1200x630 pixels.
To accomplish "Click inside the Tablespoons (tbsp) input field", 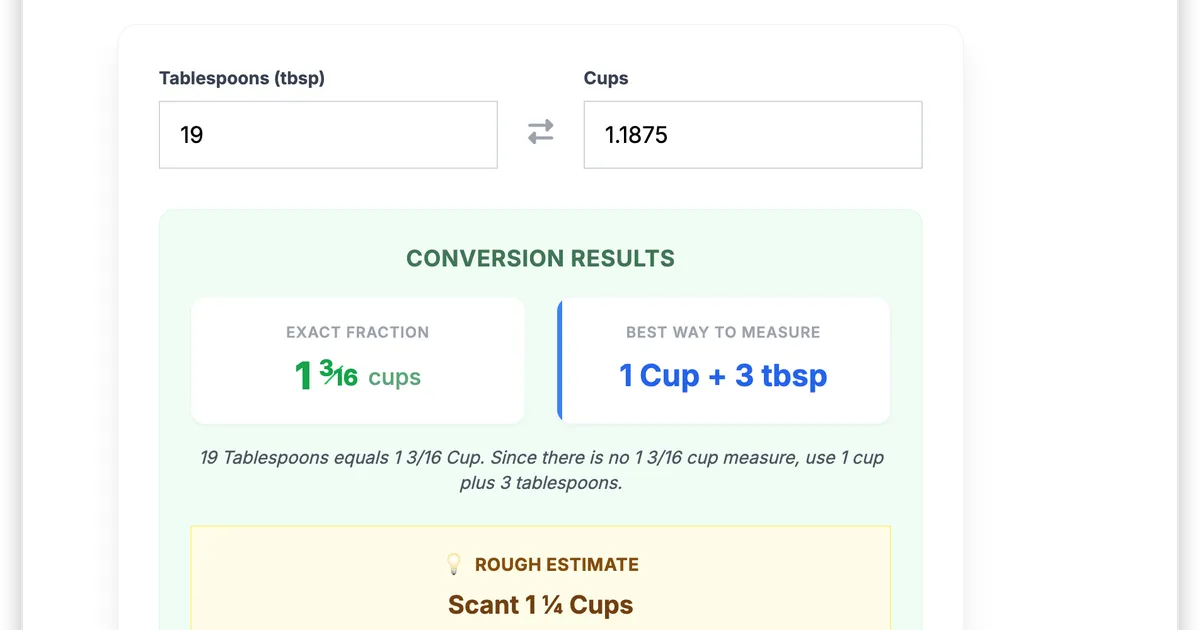I will click(x=328, y=134).
